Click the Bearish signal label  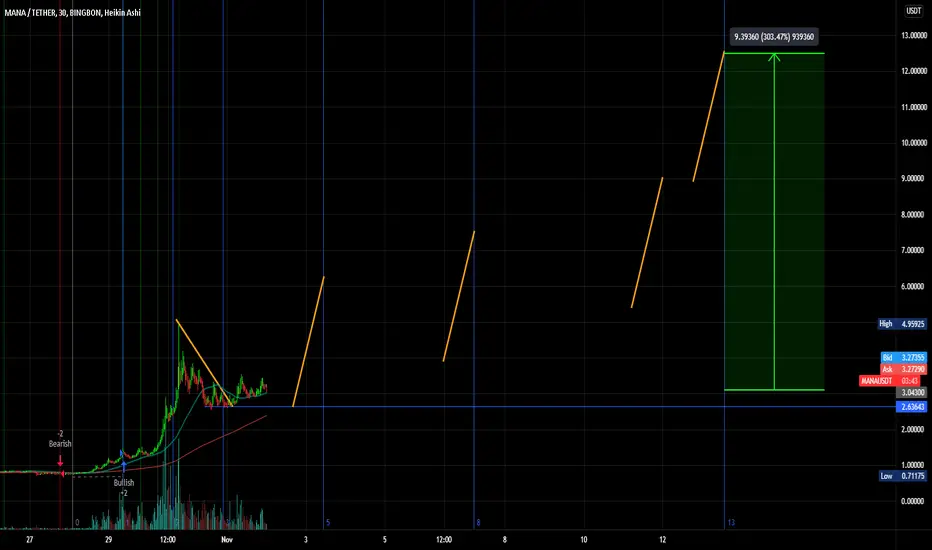point(60,444)
